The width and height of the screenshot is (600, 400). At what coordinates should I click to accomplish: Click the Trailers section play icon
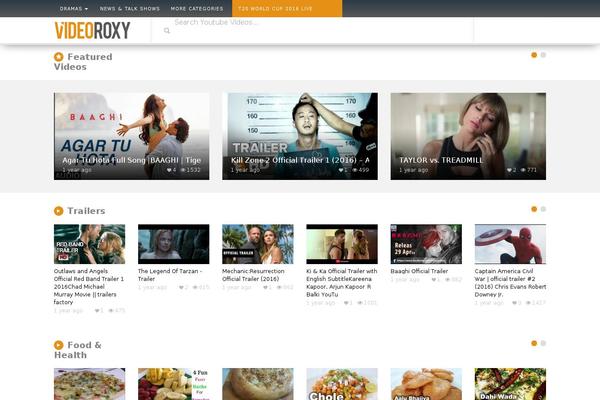59,211
